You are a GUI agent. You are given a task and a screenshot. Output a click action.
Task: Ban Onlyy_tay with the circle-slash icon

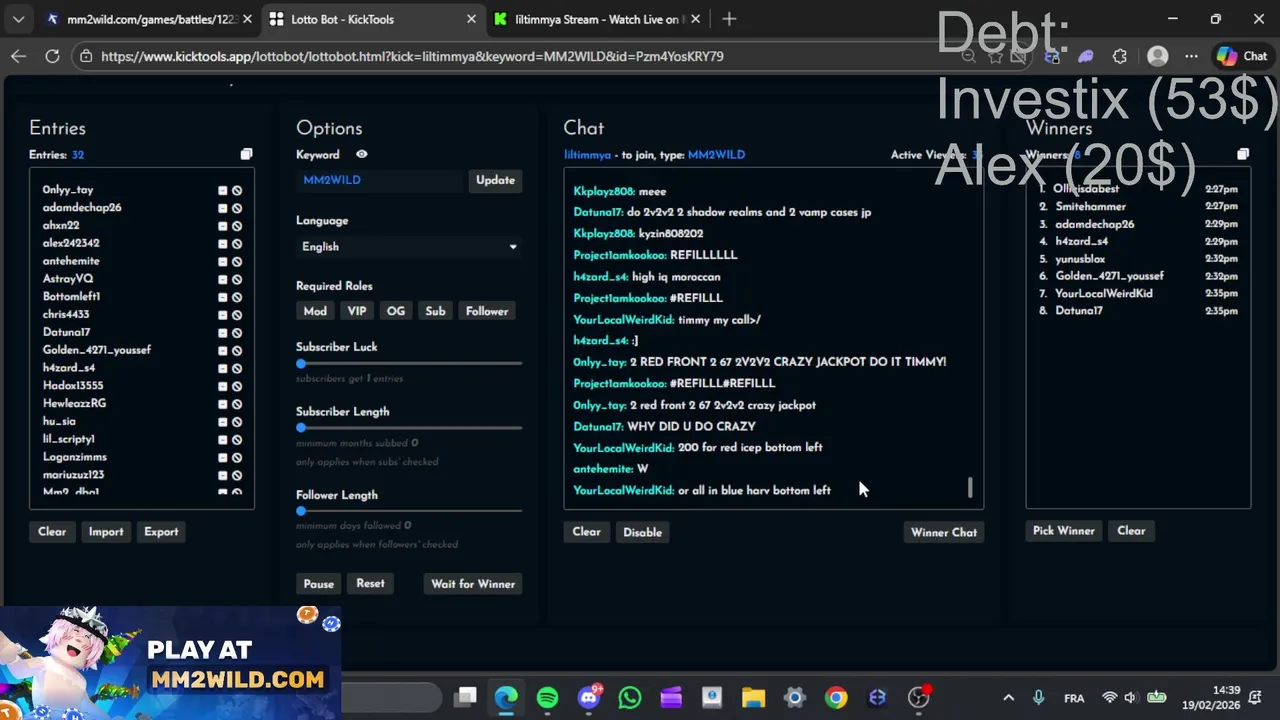click(x=237, y=190)
